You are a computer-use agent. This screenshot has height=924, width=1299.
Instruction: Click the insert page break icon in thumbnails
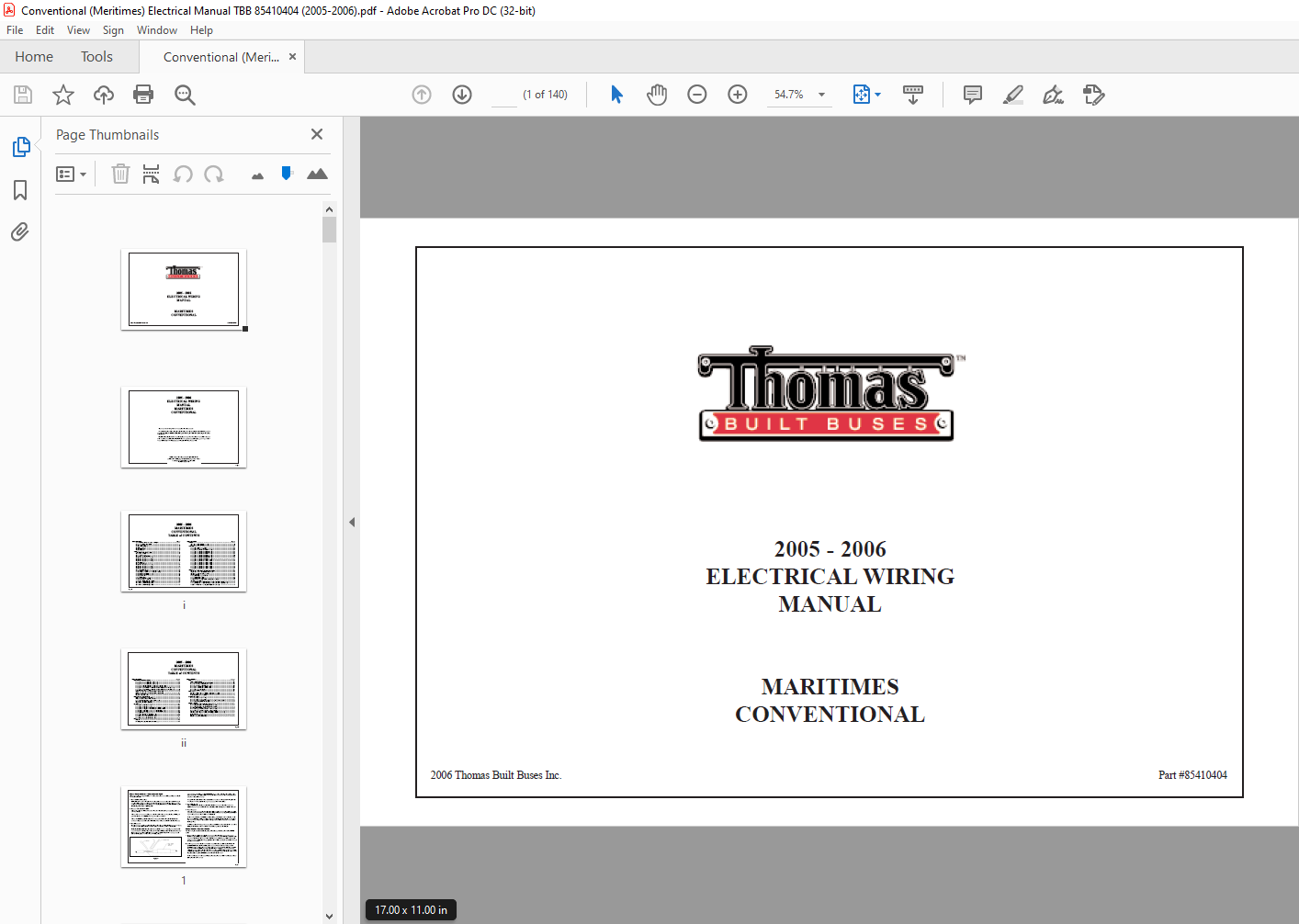(x=152, y=174)
